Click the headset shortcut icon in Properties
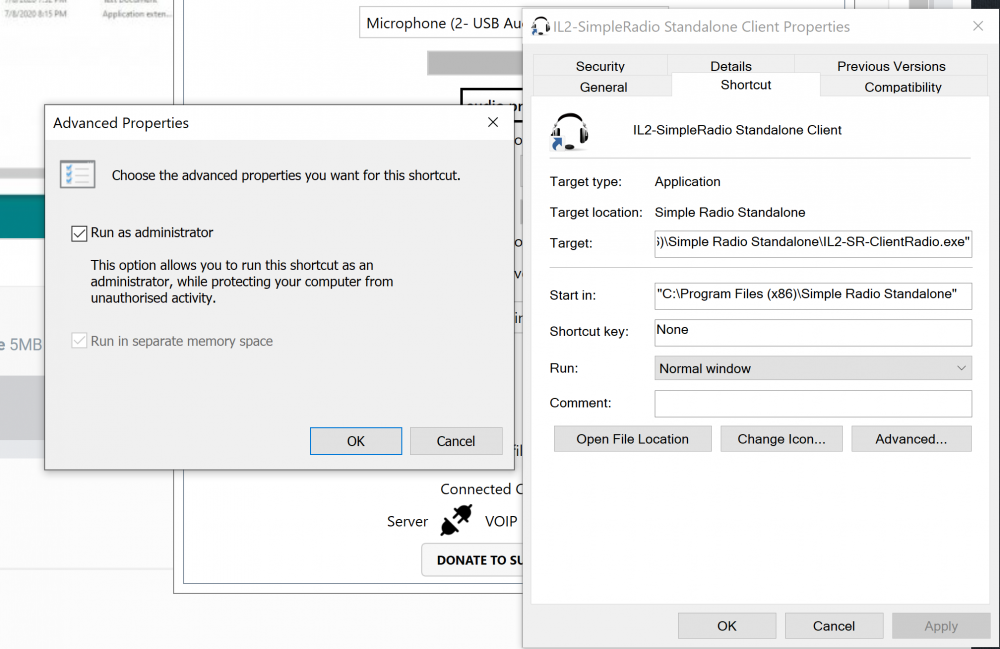 tap(569, 131)
